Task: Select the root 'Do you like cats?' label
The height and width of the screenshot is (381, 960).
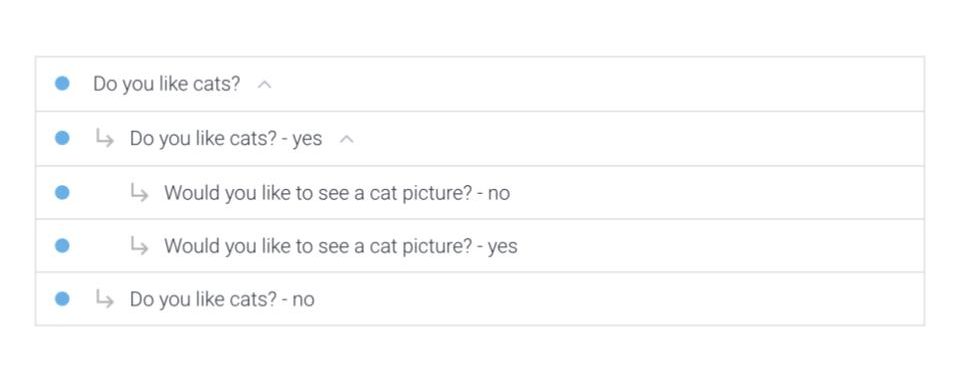Action: (x=167, y=84)
